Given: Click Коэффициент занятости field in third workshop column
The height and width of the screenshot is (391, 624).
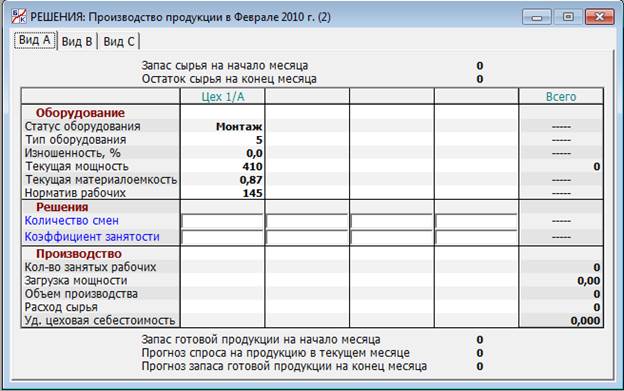Looking at the screenshot, I should [x=392, y=237].
